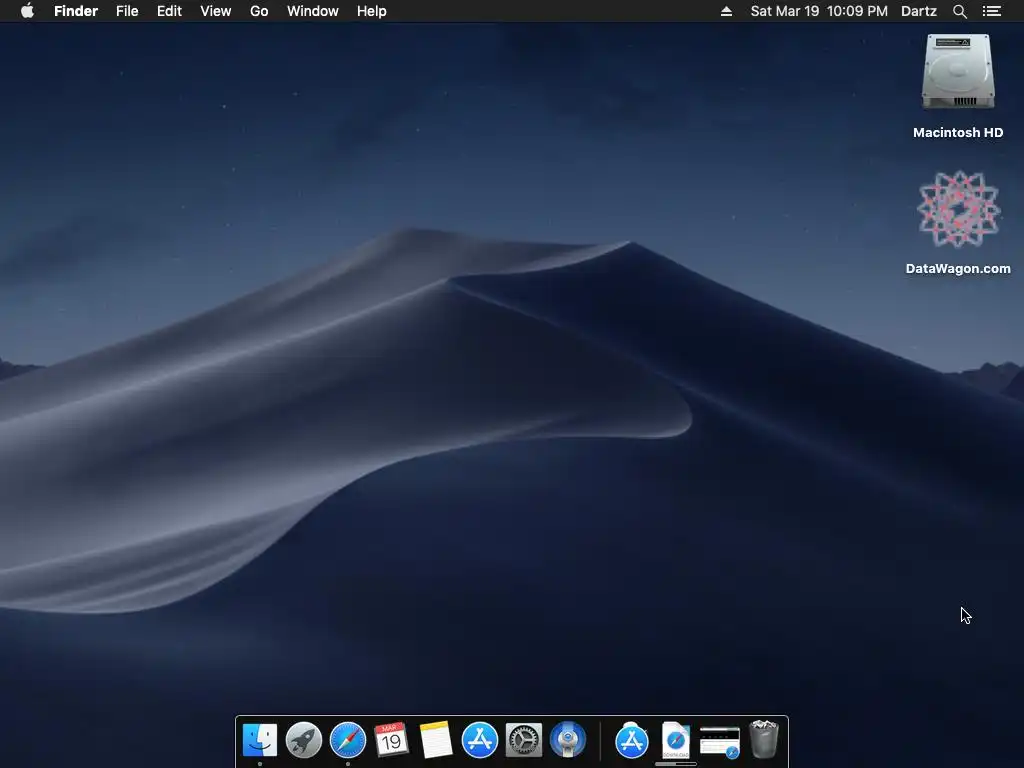Open the Edit menu

click(169, 11)
